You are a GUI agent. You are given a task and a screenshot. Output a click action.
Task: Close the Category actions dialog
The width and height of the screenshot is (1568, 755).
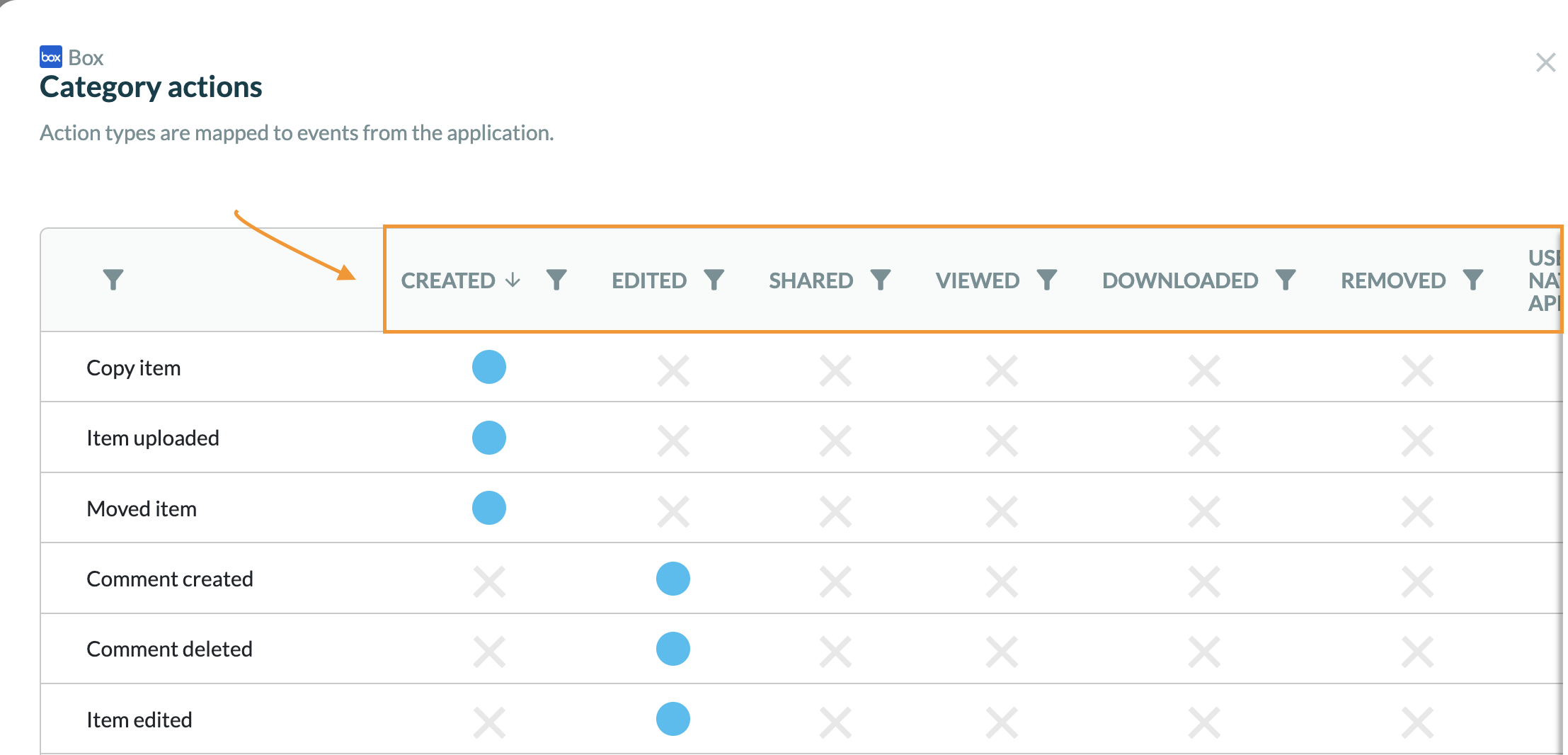1545,62
